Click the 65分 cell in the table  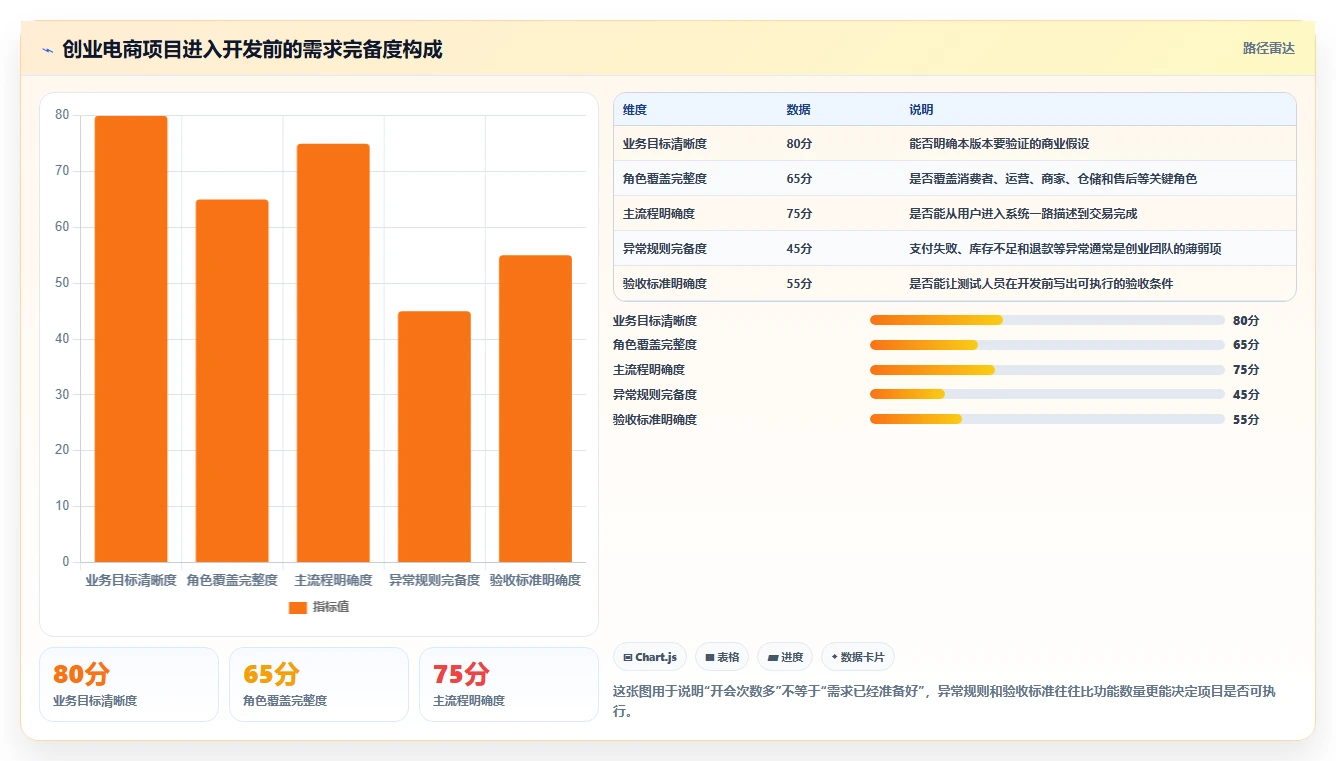tap(799, 179)
